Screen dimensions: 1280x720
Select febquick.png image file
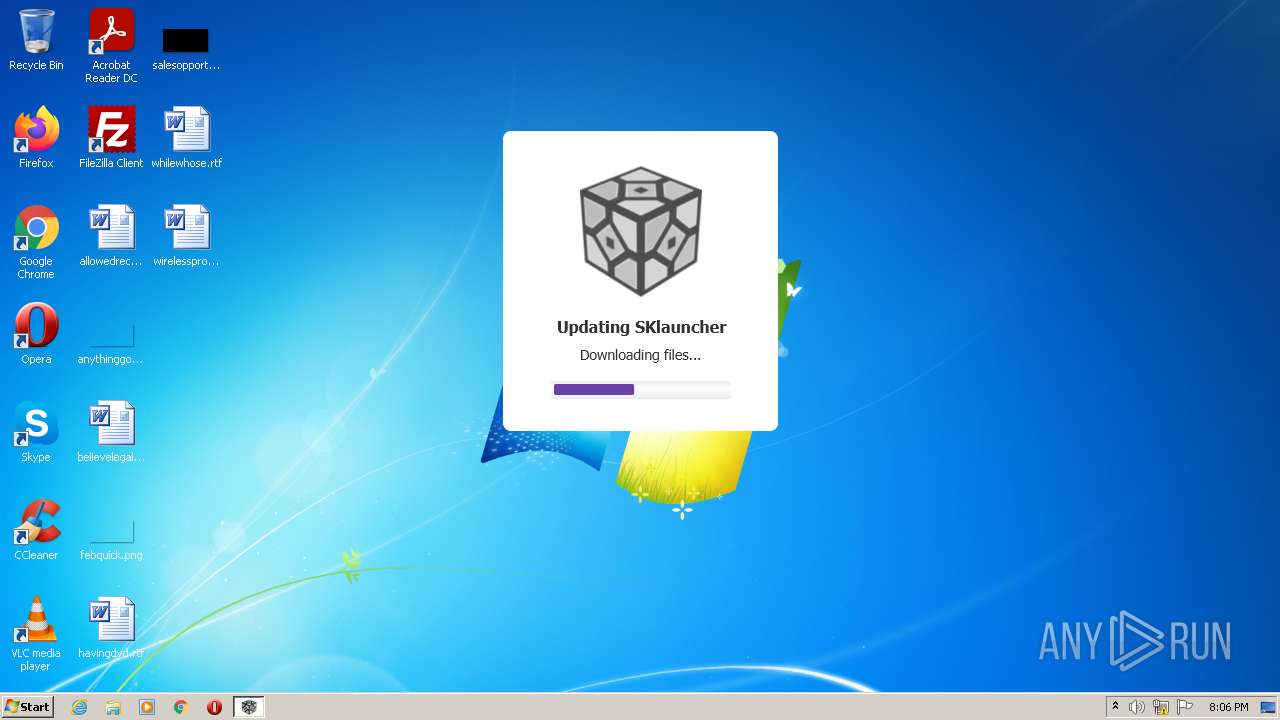[111, 540]
